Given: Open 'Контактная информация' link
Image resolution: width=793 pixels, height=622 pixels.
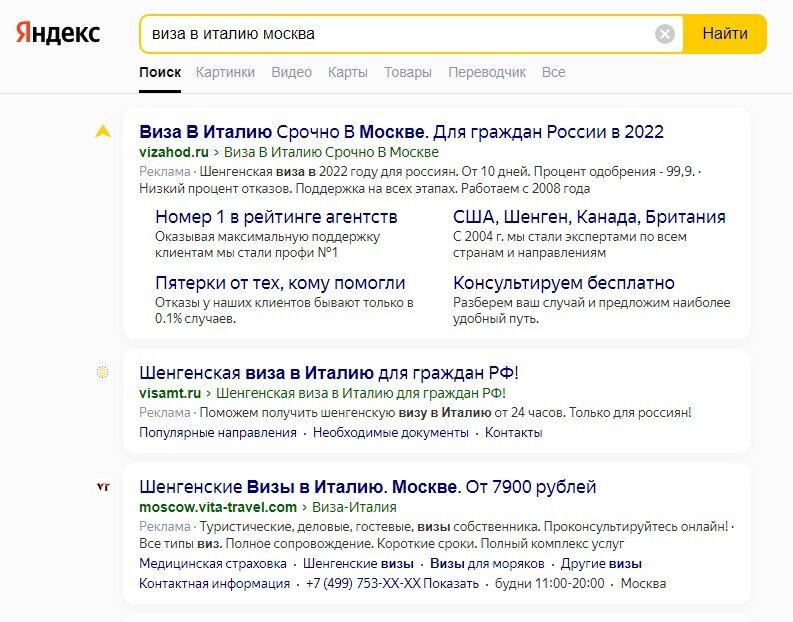Looking at the screenshot, I should [x=214, y=584].
